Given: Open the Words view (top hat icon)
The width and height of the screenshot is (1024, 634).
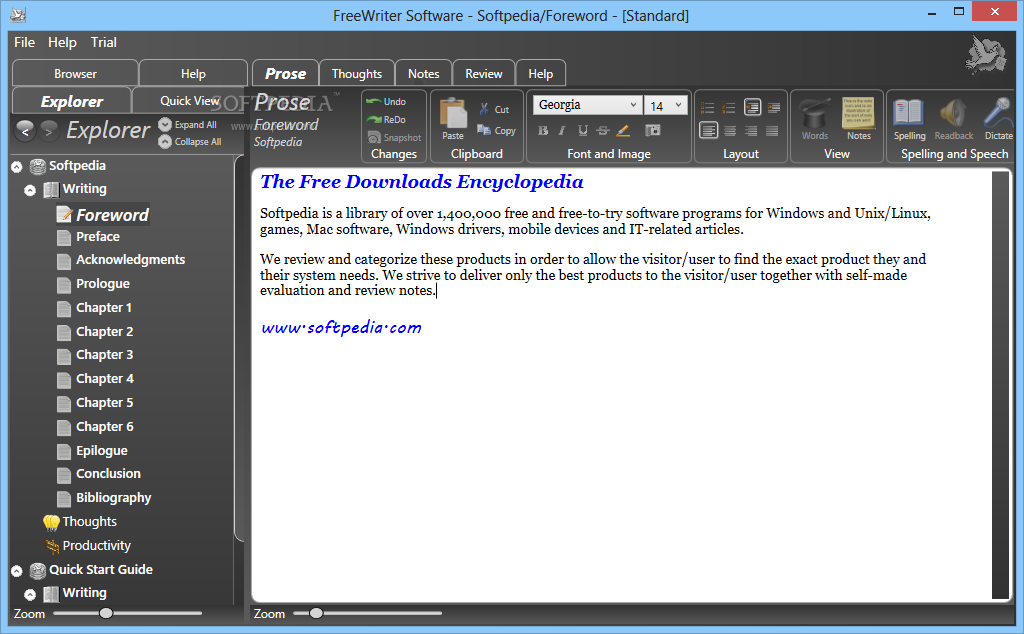Looking at the screenshot, I should (815, 119).
